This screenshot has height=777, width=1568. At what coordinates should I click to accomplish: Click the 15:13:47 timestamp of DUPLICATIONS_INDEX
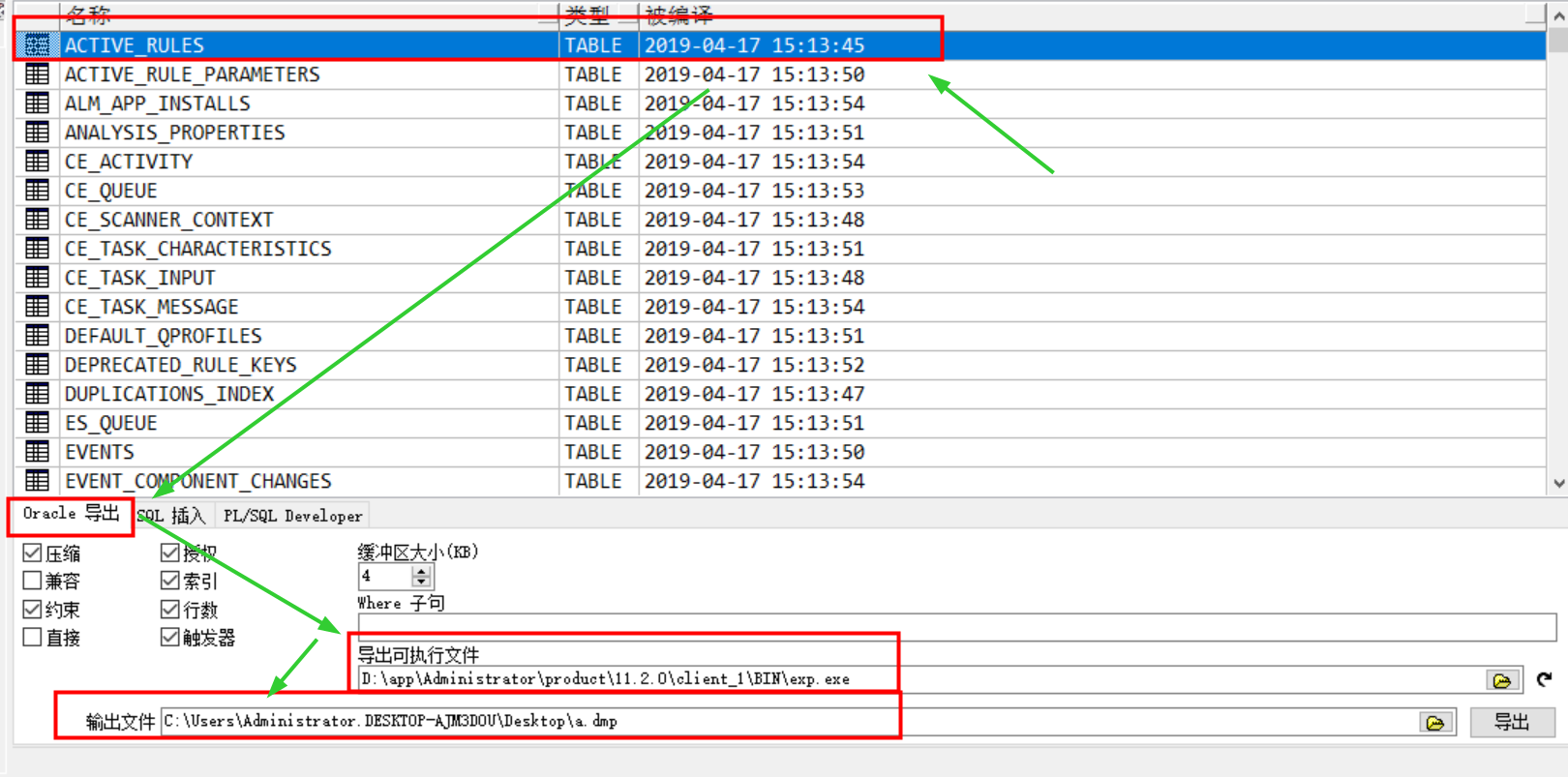[818, 394]
